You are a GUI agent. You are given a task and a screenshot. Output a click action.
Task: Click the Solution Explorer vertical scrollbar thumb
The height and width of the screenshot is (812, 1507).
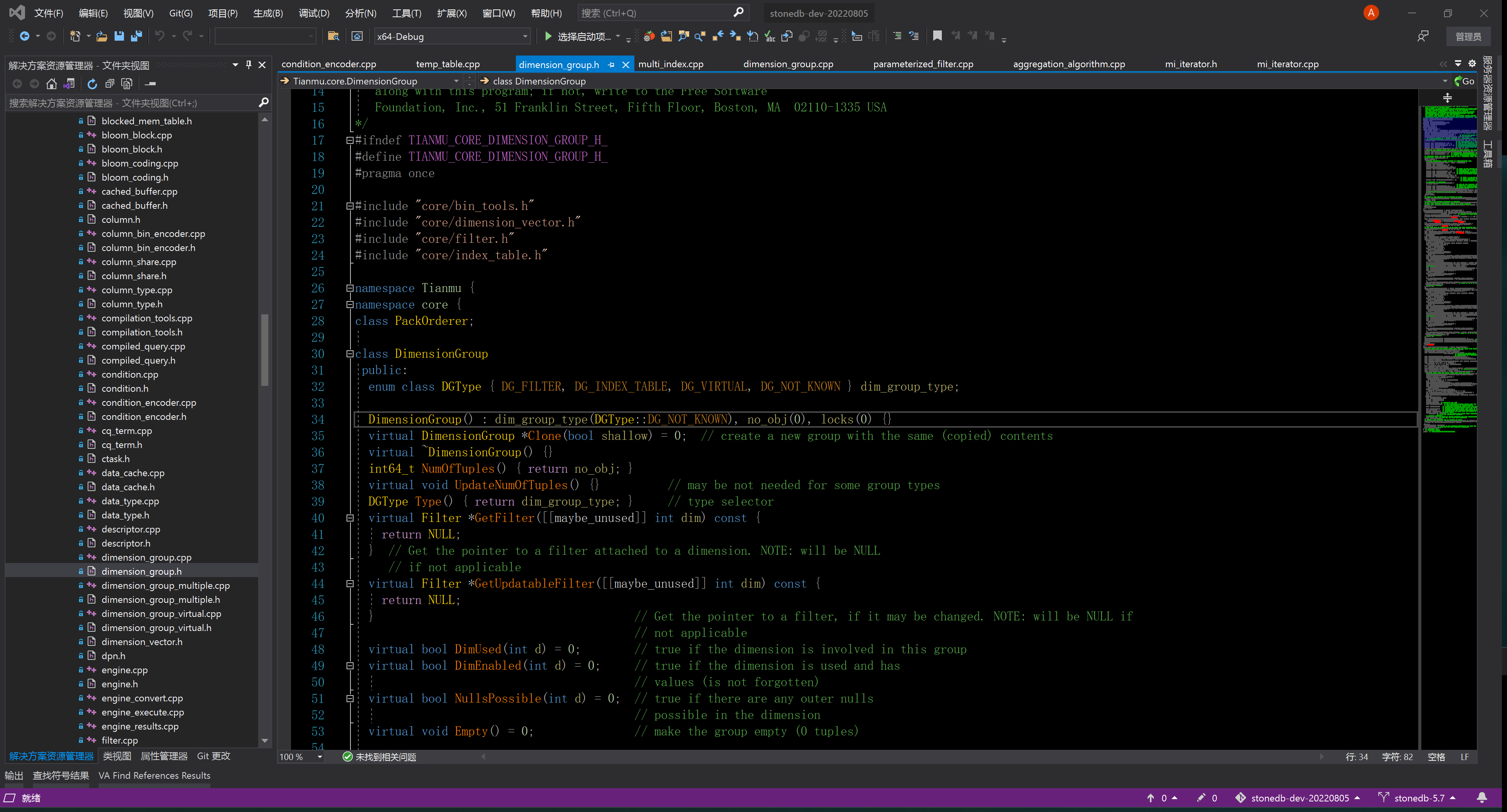[x=264, y=350]
